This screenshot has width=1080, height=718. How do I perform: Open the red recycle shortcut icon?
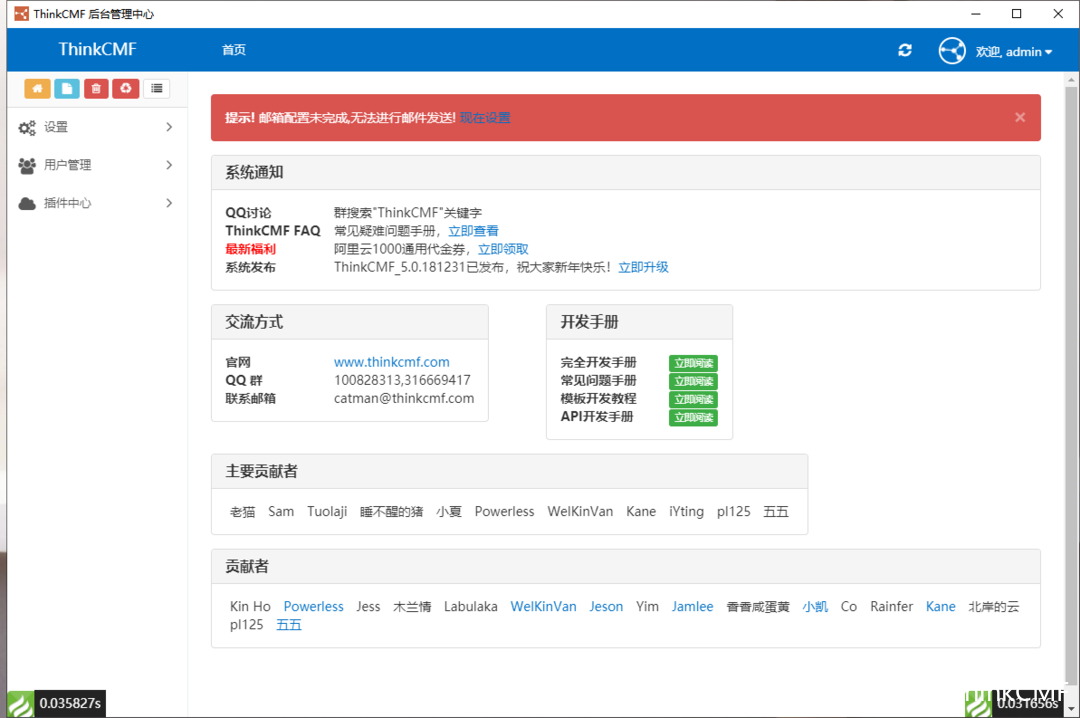point(125,88)
